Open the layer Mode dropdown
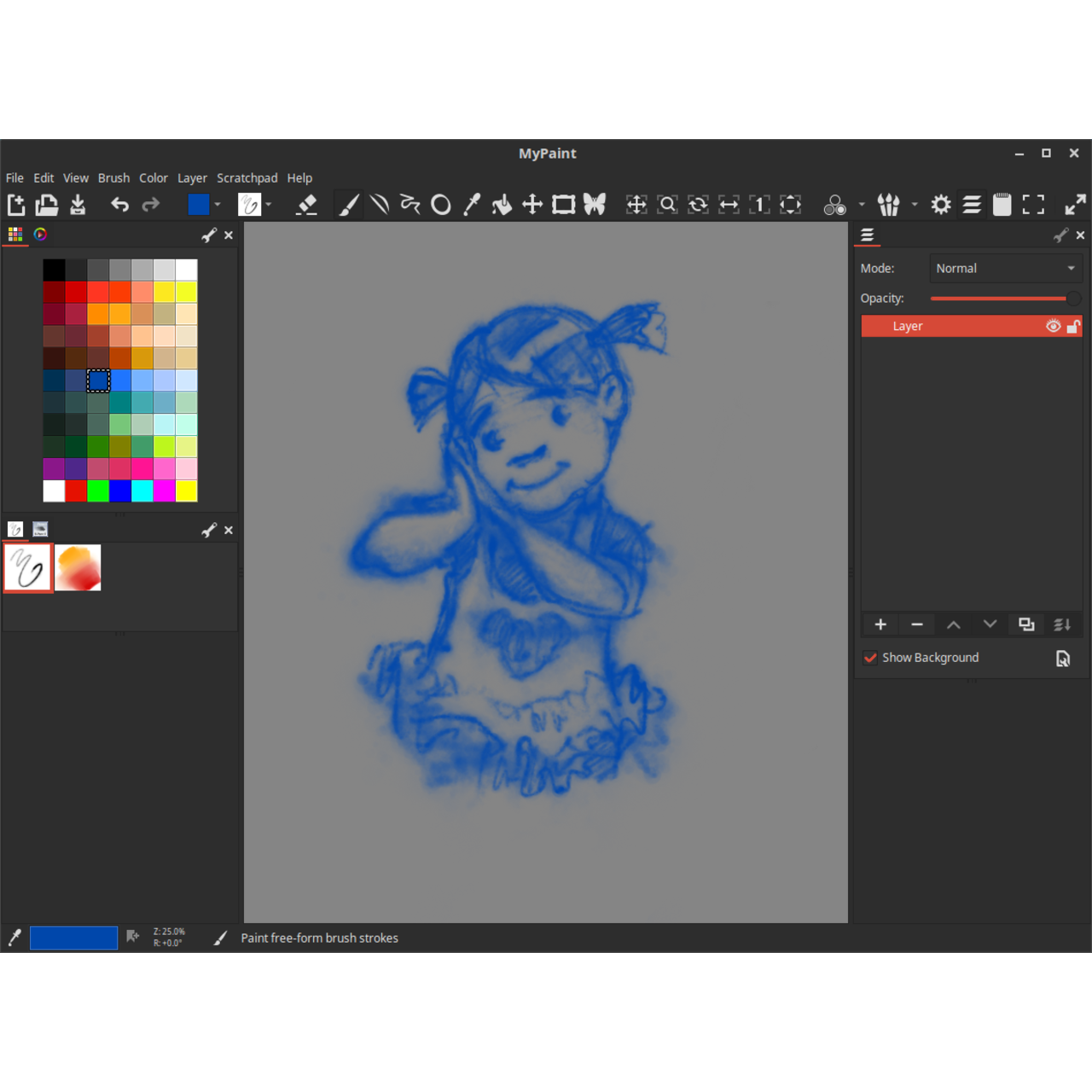 1005,268
